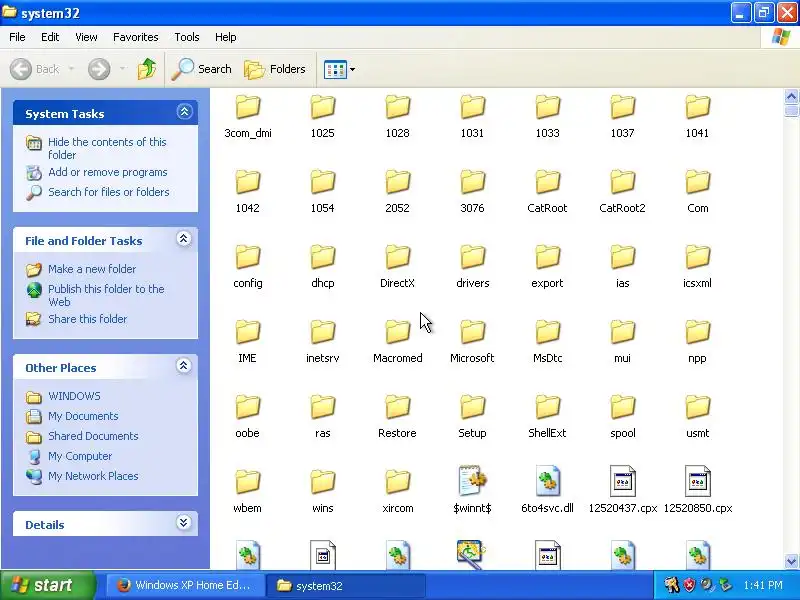Go to Shared Documents link
Image resolution: width=800 pixels, height=600 pixels.
(x=93, y=436)
